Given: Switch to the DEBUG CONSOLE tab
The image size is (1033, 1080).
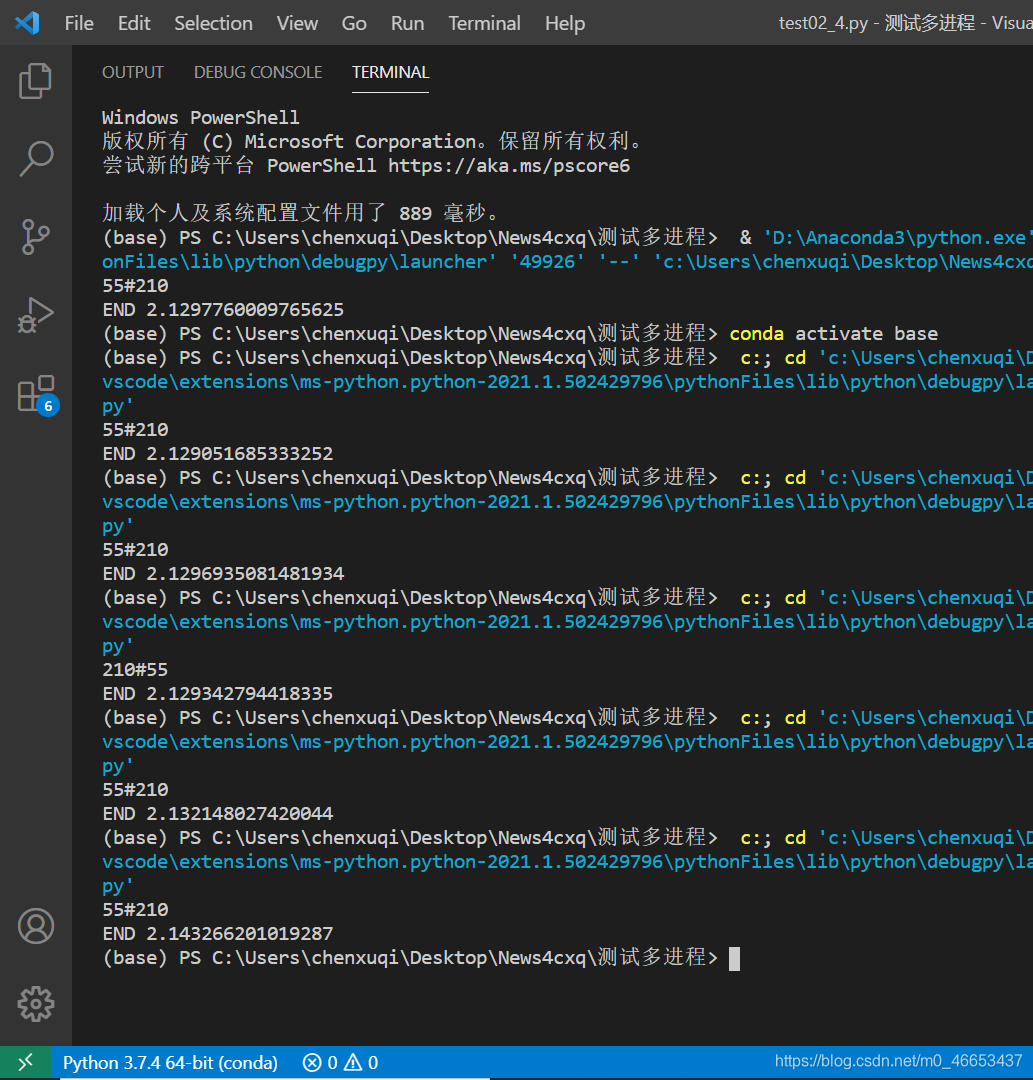Looking at the screenshot, I should click(x=257, y=71).
